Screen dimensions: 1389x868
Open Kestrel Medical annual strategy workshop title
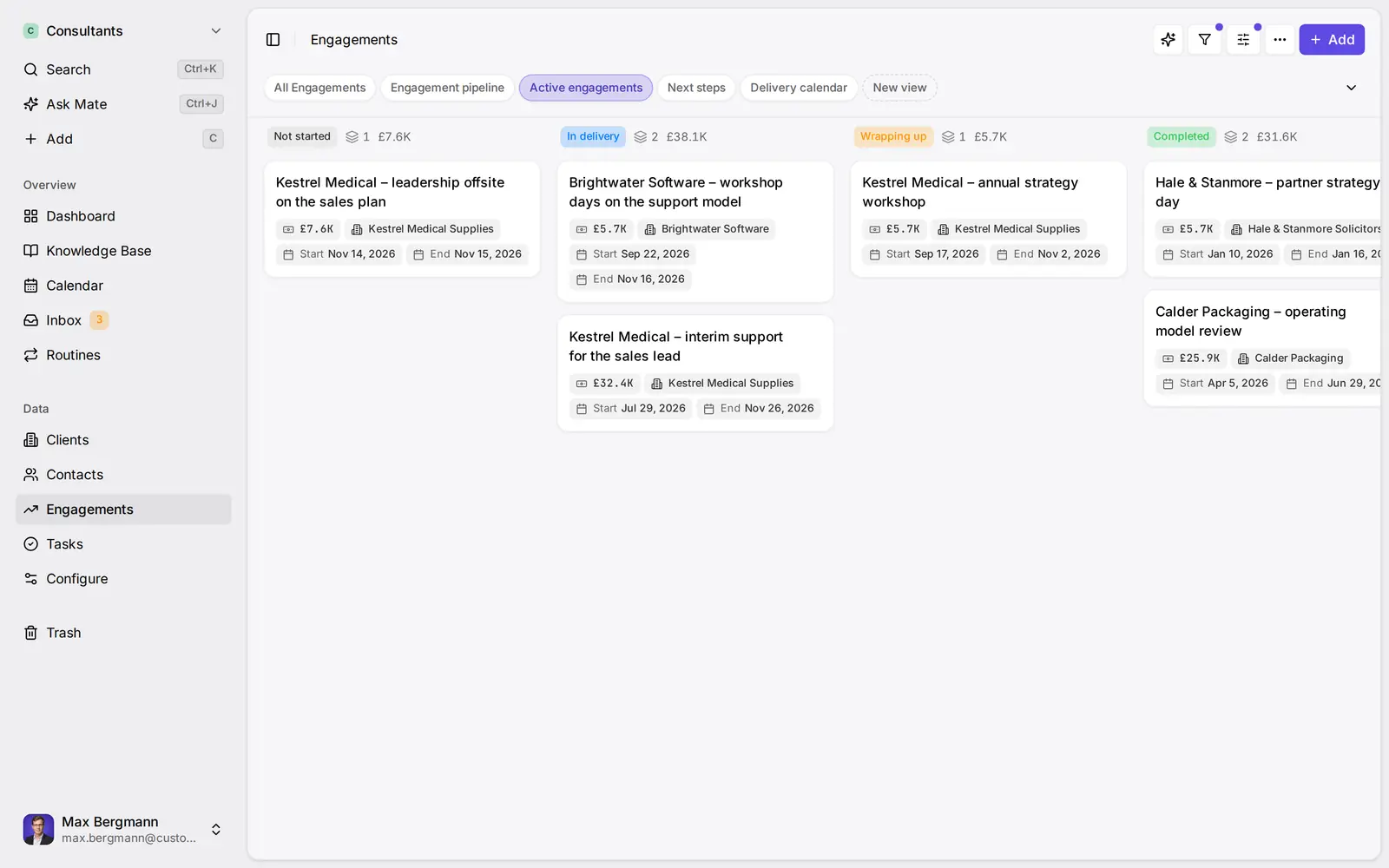click(970, 192)
